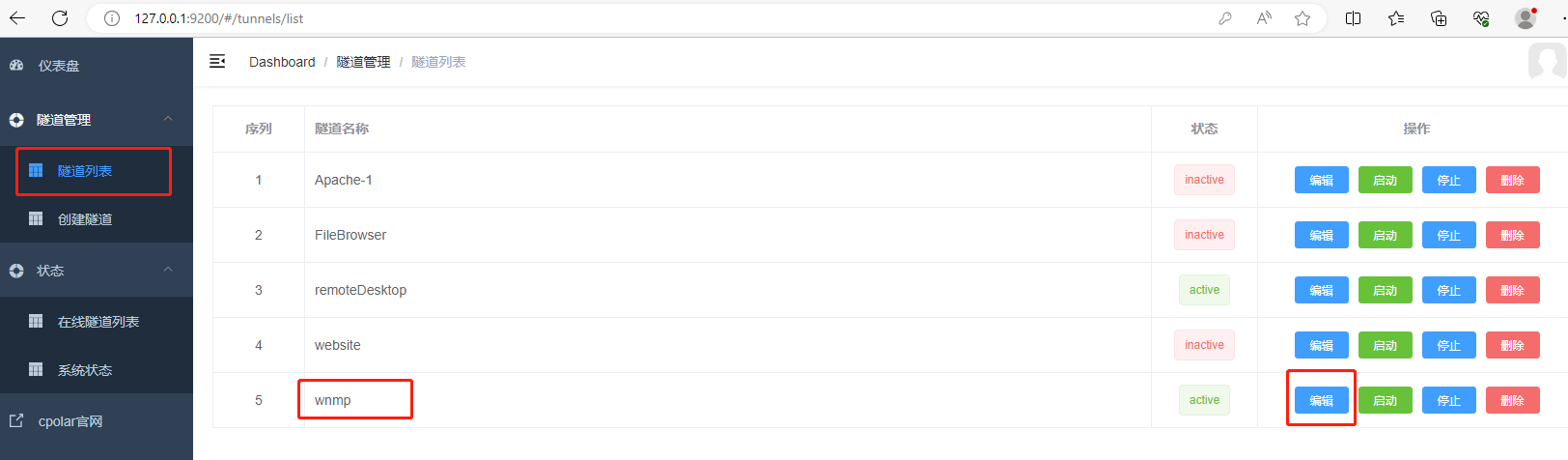Click 停止 button for remoteDesktop tunnel

coord(1449,290)
